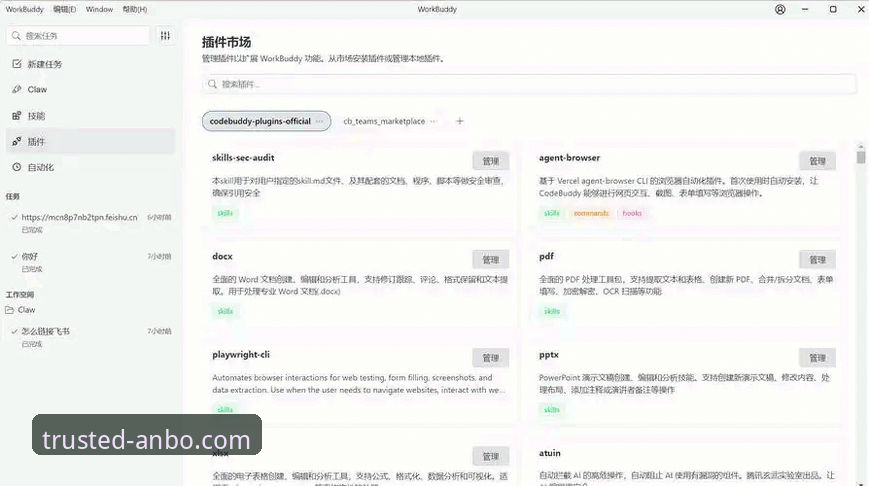Click the skills tag on skills-sec-audit
869x486 pixels.
(x=225, y=213)
